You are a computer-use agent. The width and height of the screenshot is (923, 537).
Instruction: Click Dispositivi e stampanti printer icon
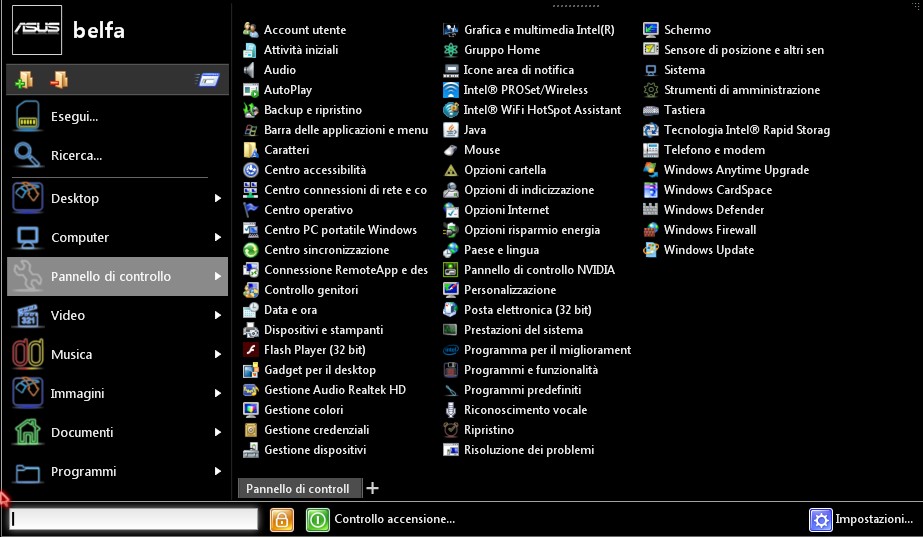pos(251,330)
